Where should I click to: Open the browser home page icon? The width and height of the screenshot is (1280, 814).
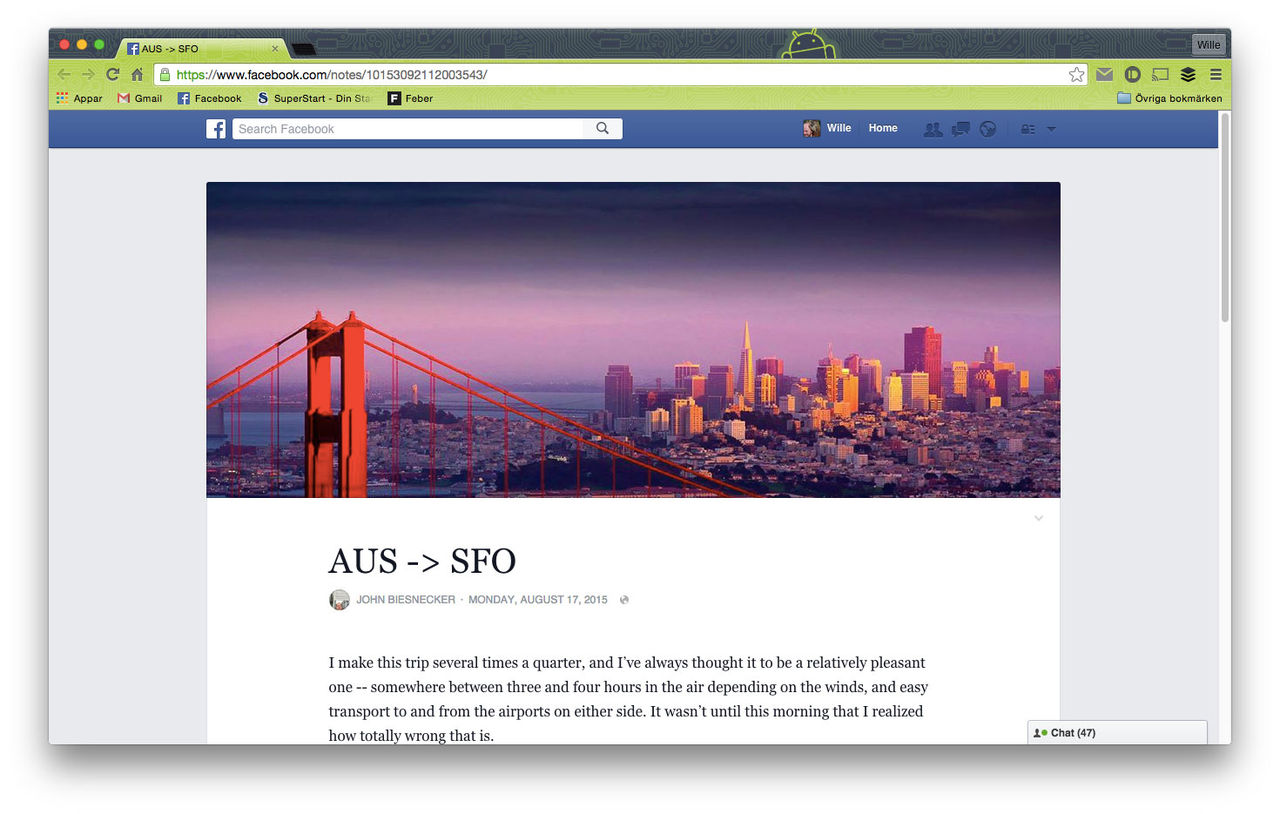[x=137, y=75]
